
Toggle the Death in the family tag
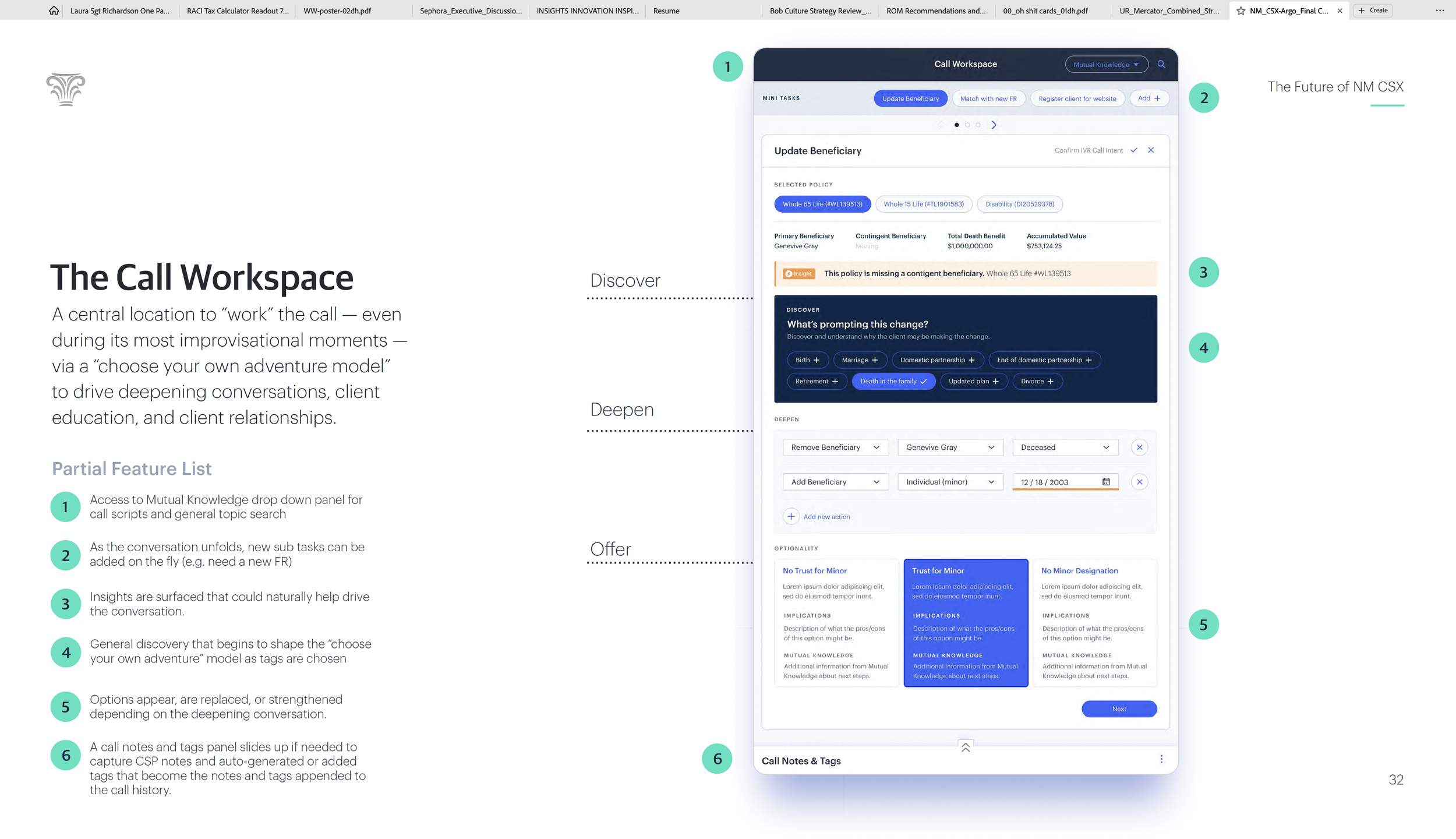(893, 381)
